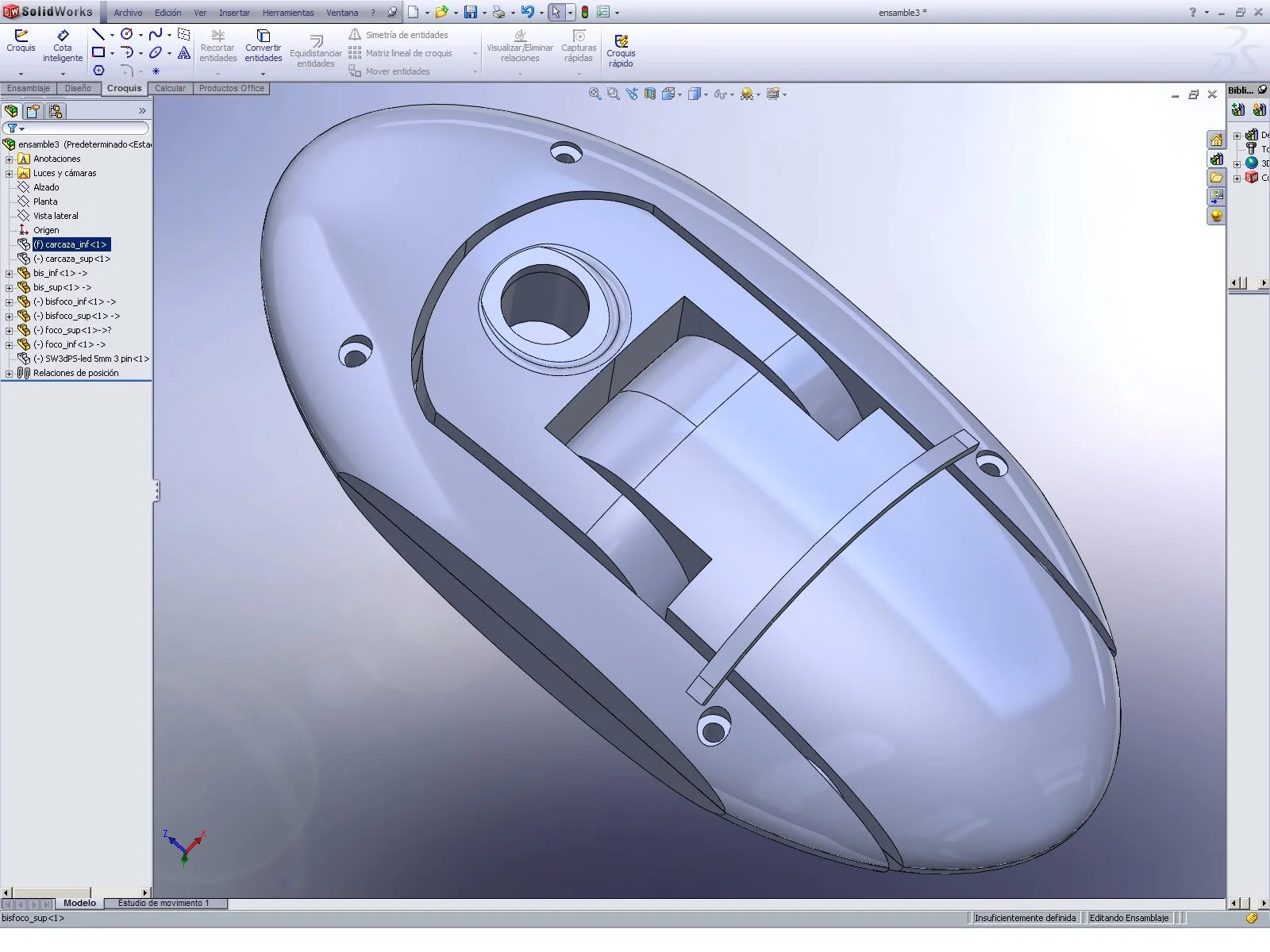Click Croquis rápido tool
The width and height of the screenshot is (1270, 952).
621,51
